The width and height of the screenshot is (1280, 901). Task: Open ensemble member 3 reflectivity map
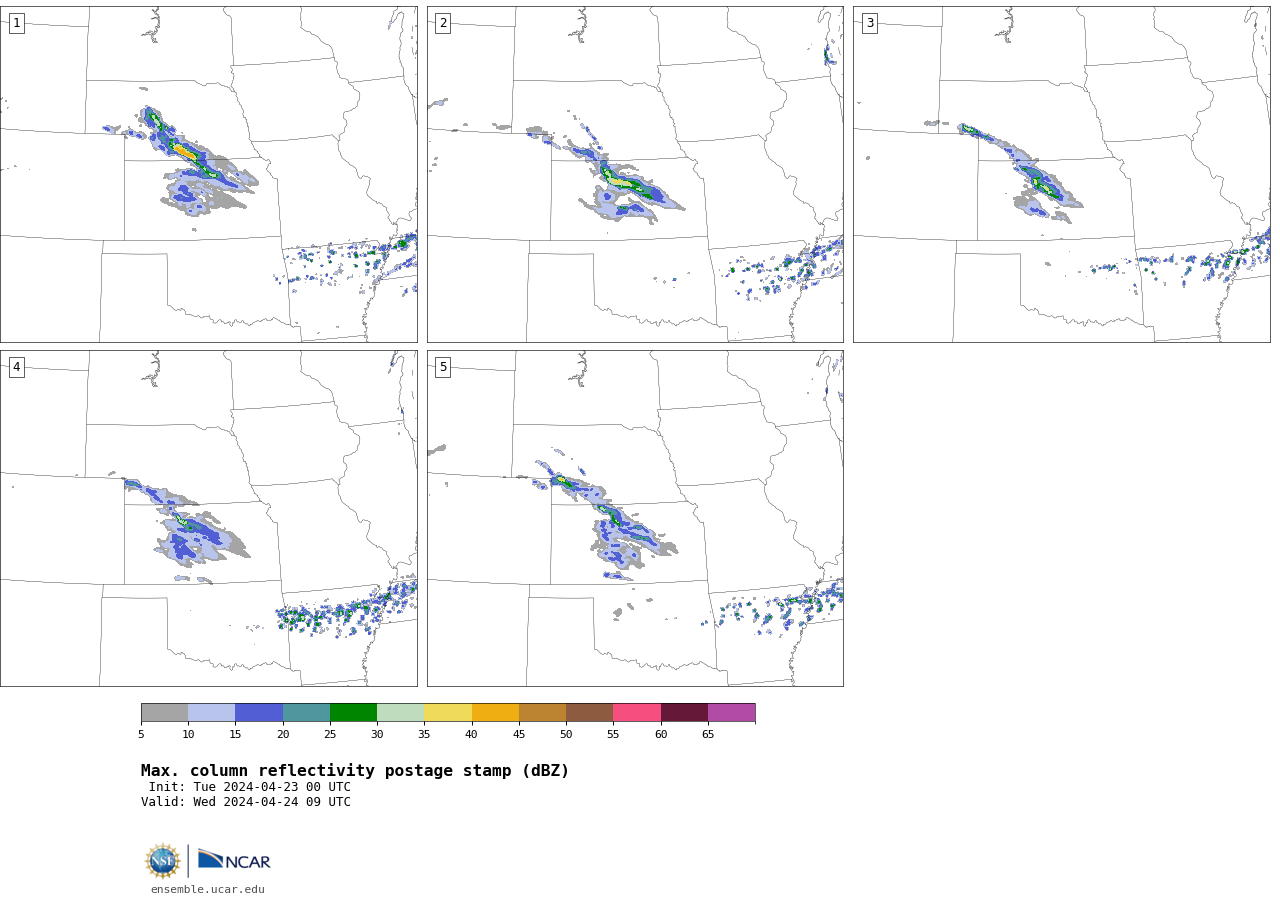click(1062, 175)
